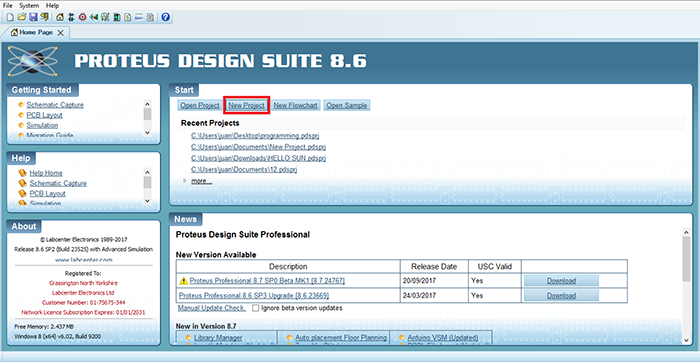This screenshot has width=700, height=362.
Task: Open PCB Layout via the red toolbar icon
Action: 82,17
